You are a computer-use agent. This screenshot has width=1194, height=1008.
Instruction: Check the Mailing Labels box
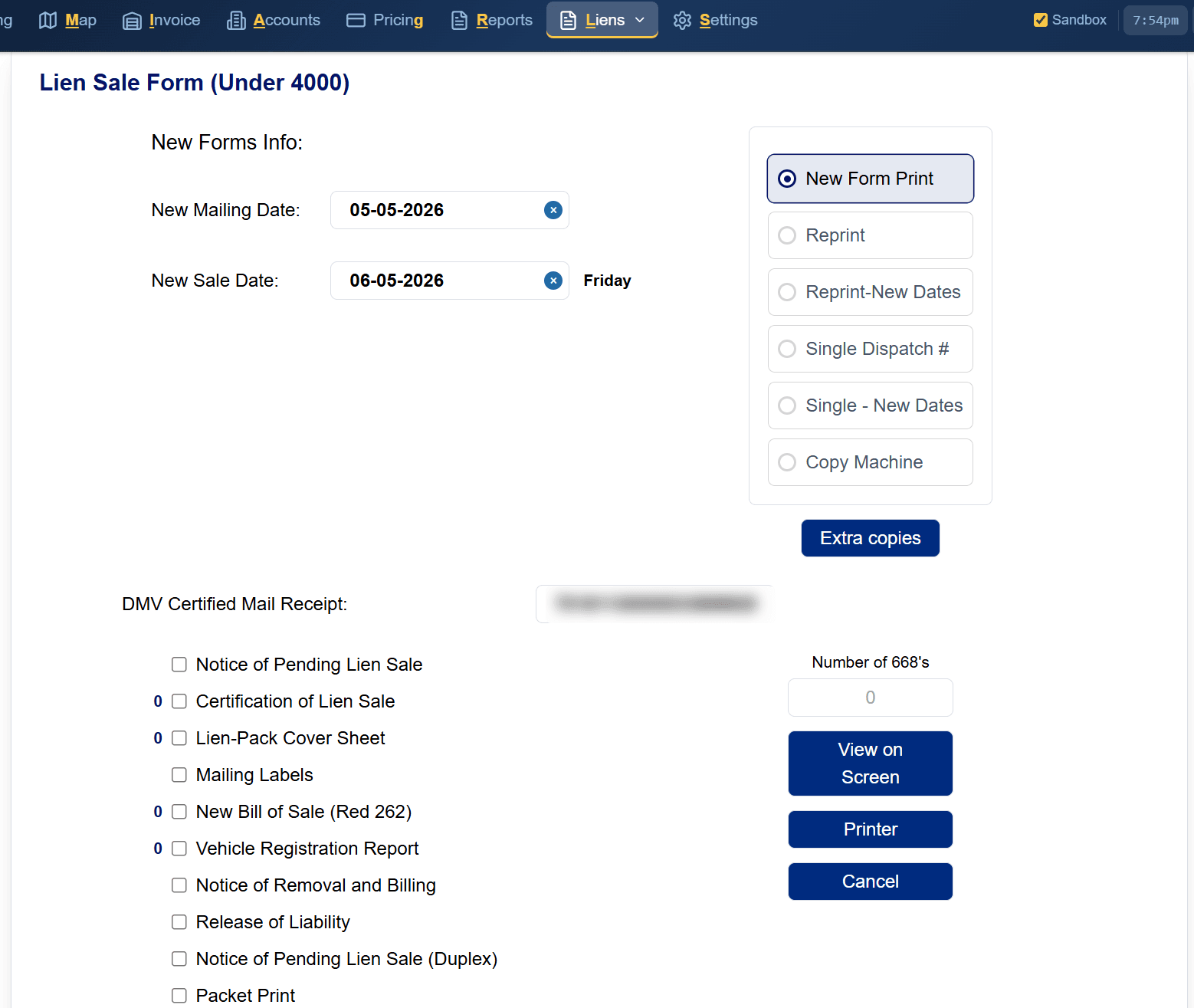(x=179, y=775)
